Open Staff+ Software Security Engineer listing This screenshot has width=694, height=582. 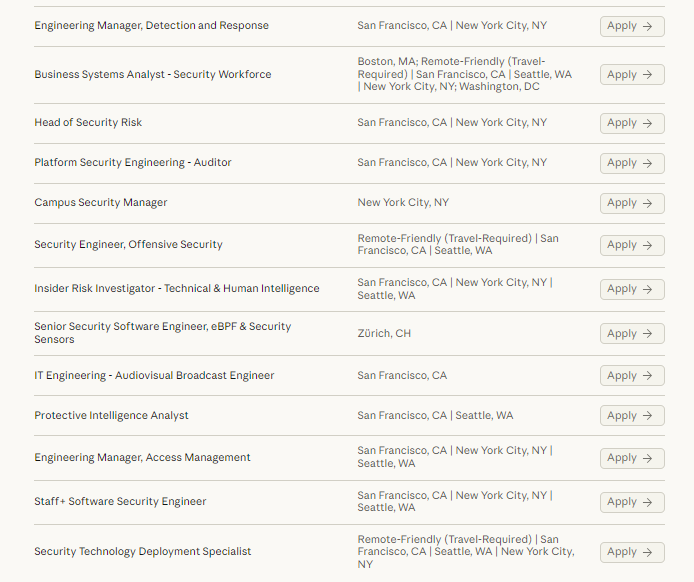pyautogui.click(x=120, y=502)
